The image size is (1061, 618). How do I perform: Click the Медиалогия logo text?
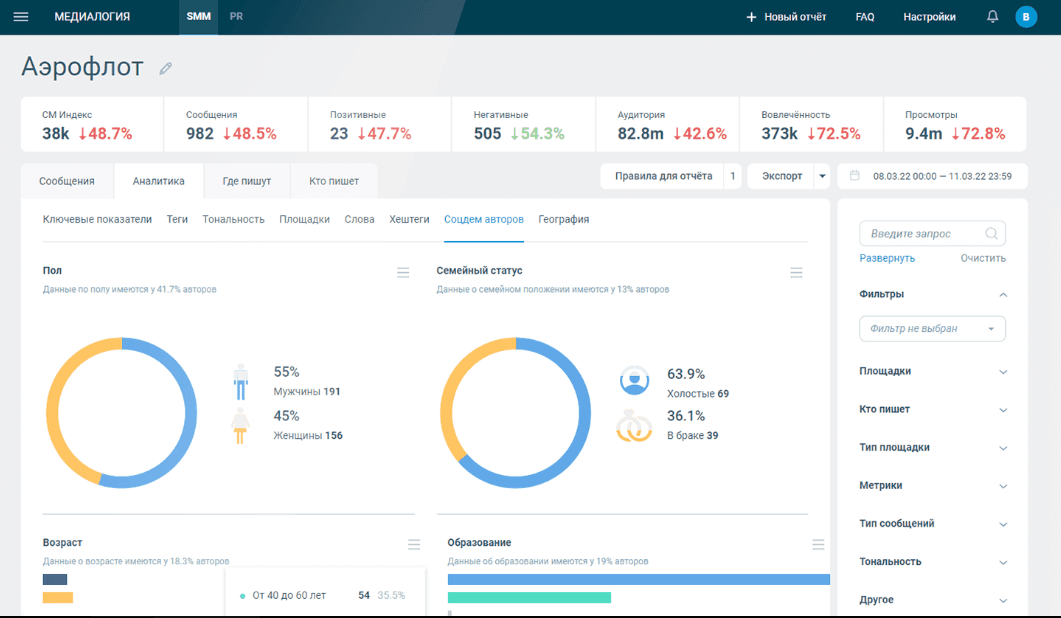(92, 17)
